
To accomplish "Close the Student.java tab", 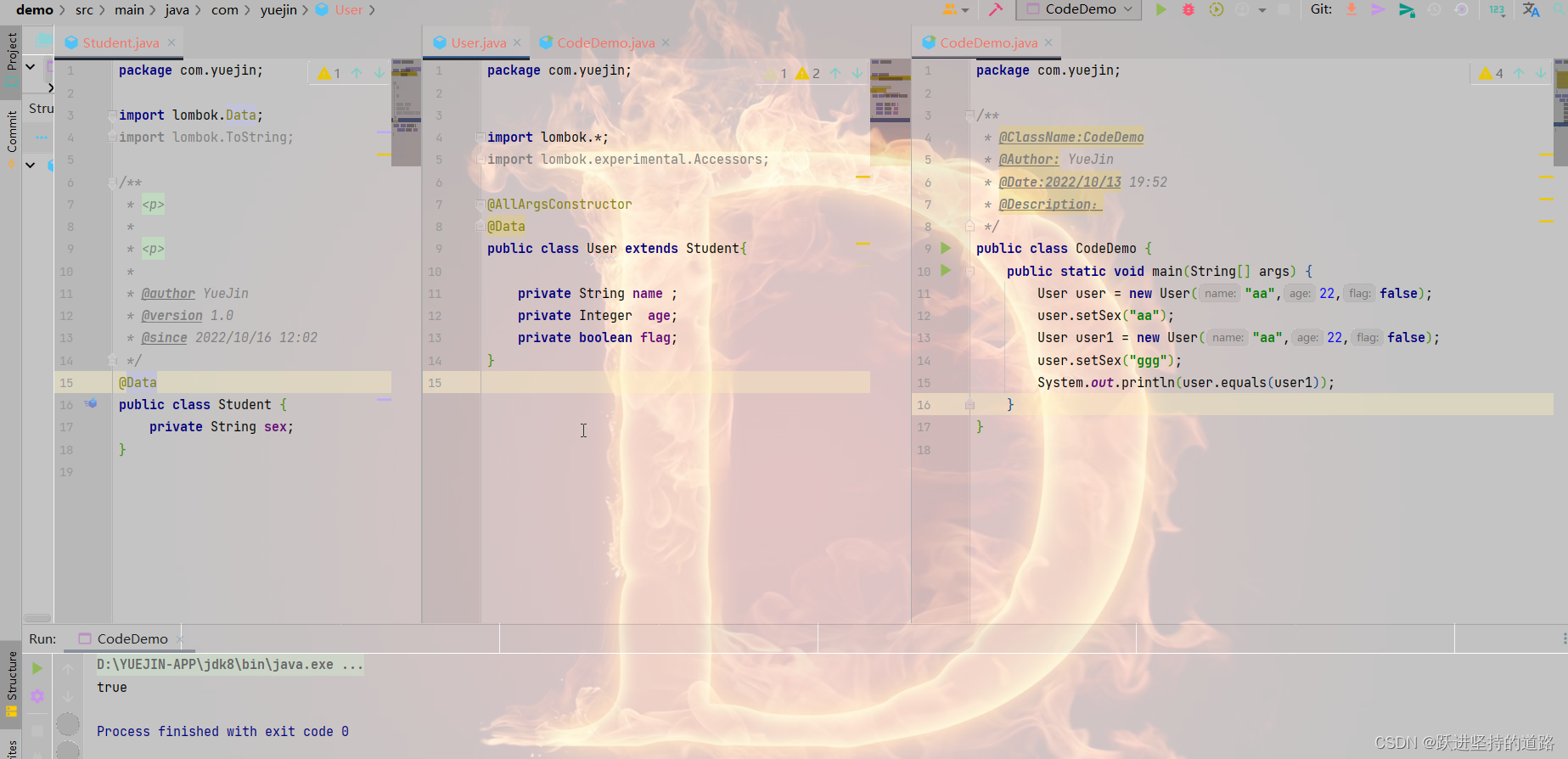I will click(x=171, y=42).
